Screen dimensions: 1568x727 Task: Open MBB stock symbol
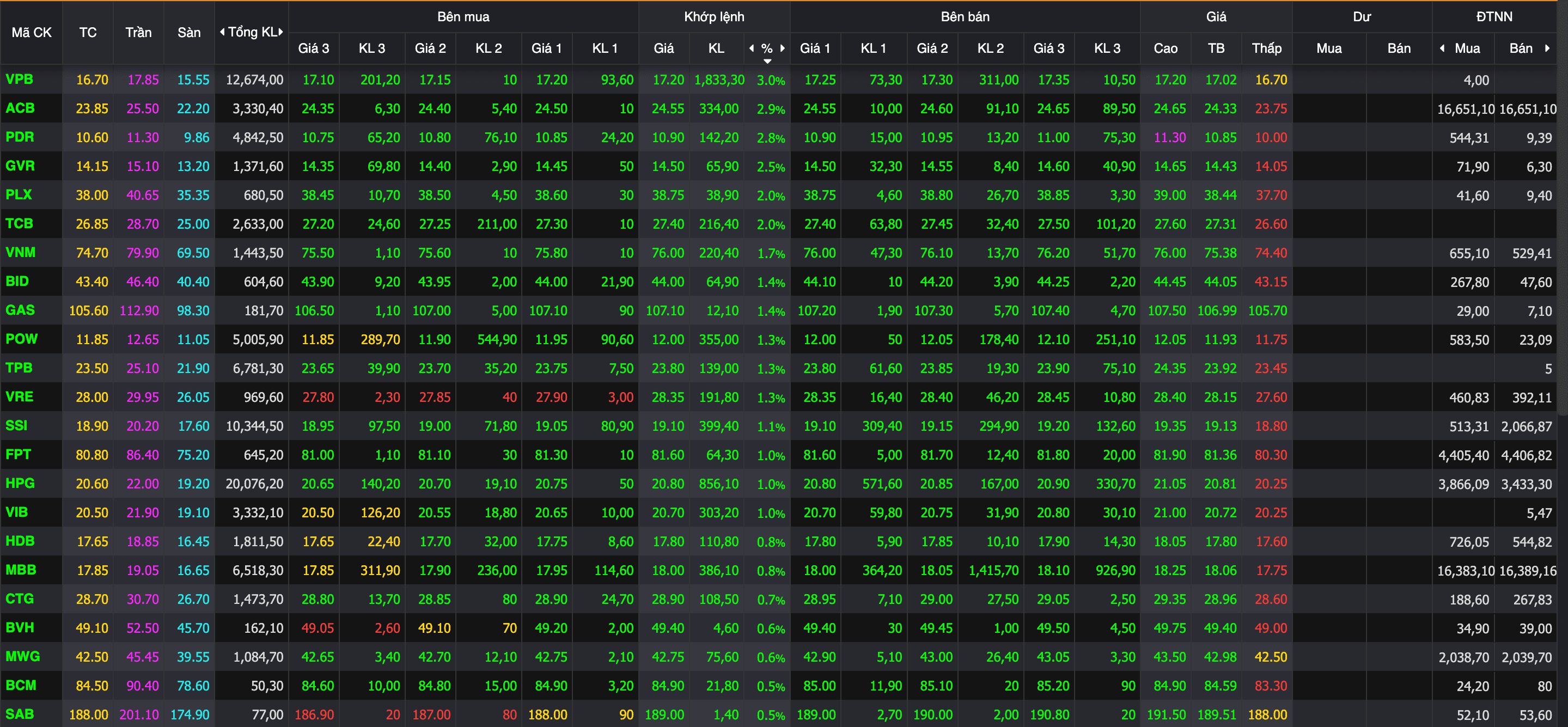[21, 570]
